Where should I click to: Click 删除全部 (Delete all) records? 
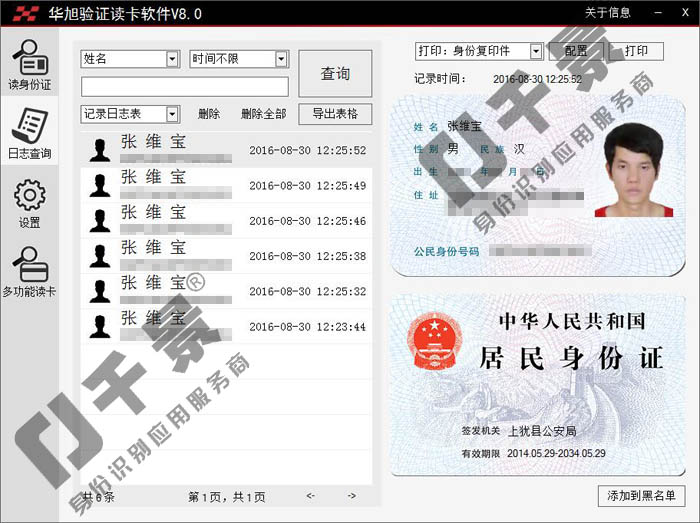(263, 114)
